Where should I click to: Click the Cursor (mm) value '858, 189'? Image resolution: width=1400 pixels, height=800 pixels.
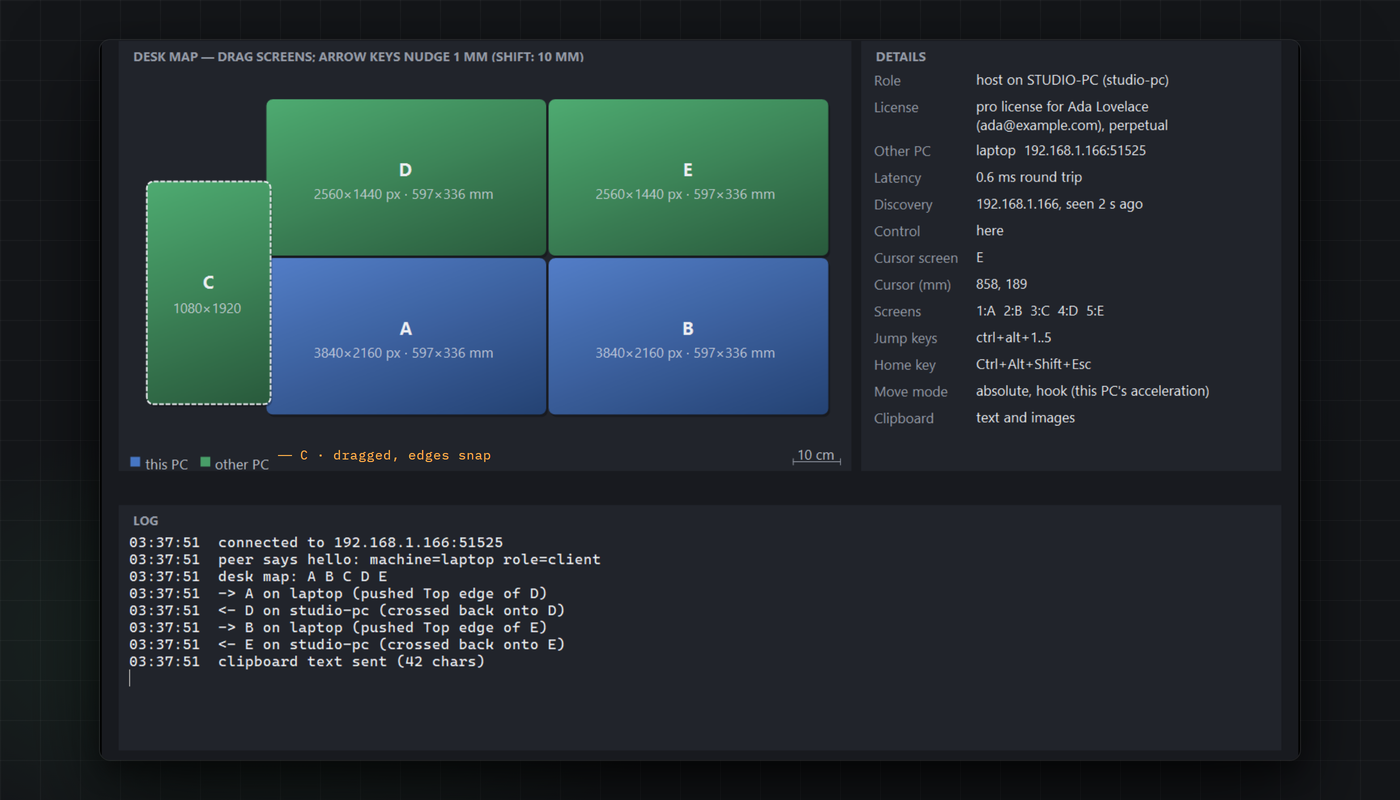[1002, 284]
